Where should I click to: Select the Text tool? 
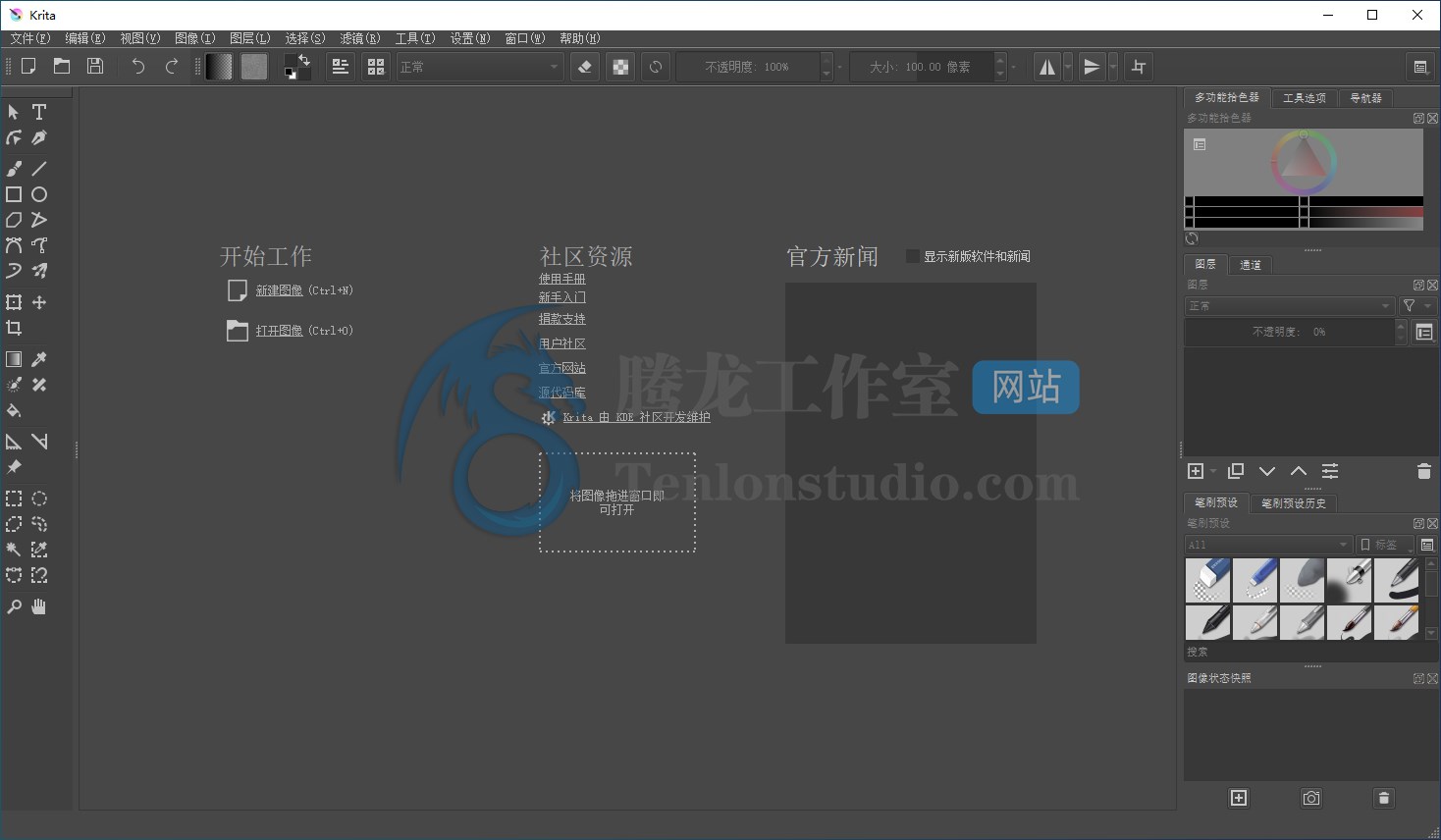[39, 112]
